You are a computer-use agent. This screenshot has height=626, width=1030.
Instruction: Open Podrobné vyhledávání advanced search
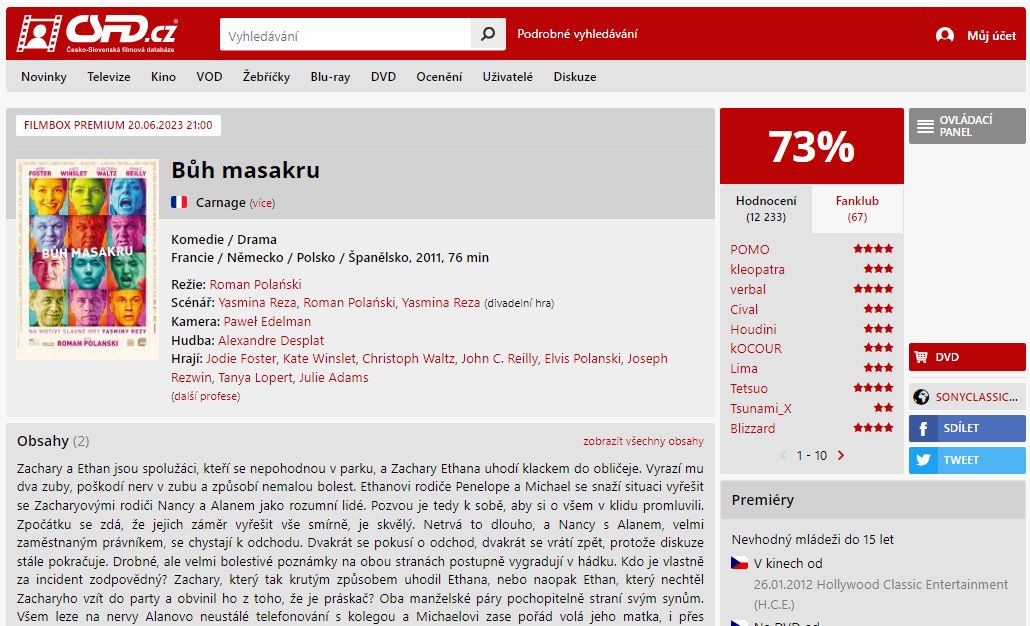pyautogui.click(x=577, y=34)
